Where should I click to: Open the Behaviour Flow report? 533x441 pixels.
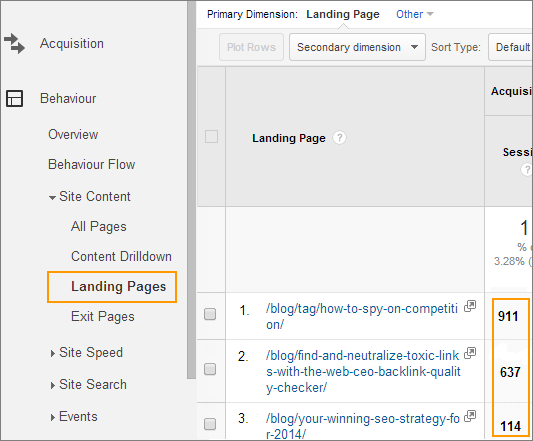(x=91, y=164)
